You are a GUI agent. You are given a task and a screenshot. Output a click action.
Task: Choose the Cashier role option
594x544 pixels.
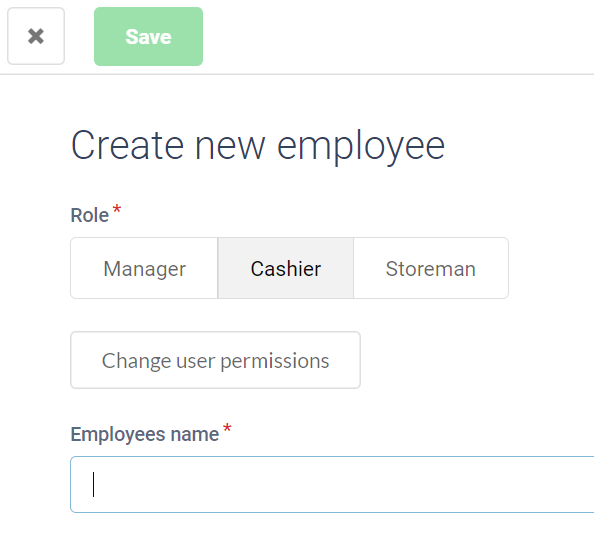click(286, 268)
